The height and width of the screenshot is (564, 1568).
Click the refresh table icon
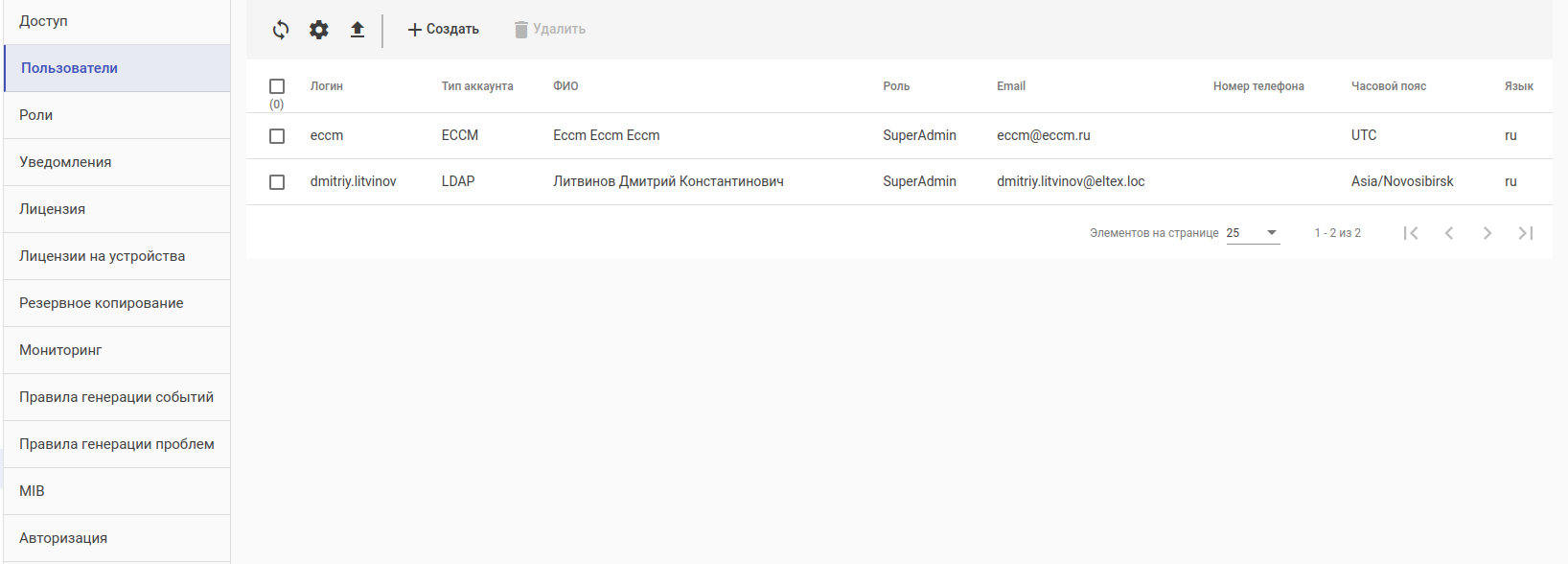pos(281,30)
